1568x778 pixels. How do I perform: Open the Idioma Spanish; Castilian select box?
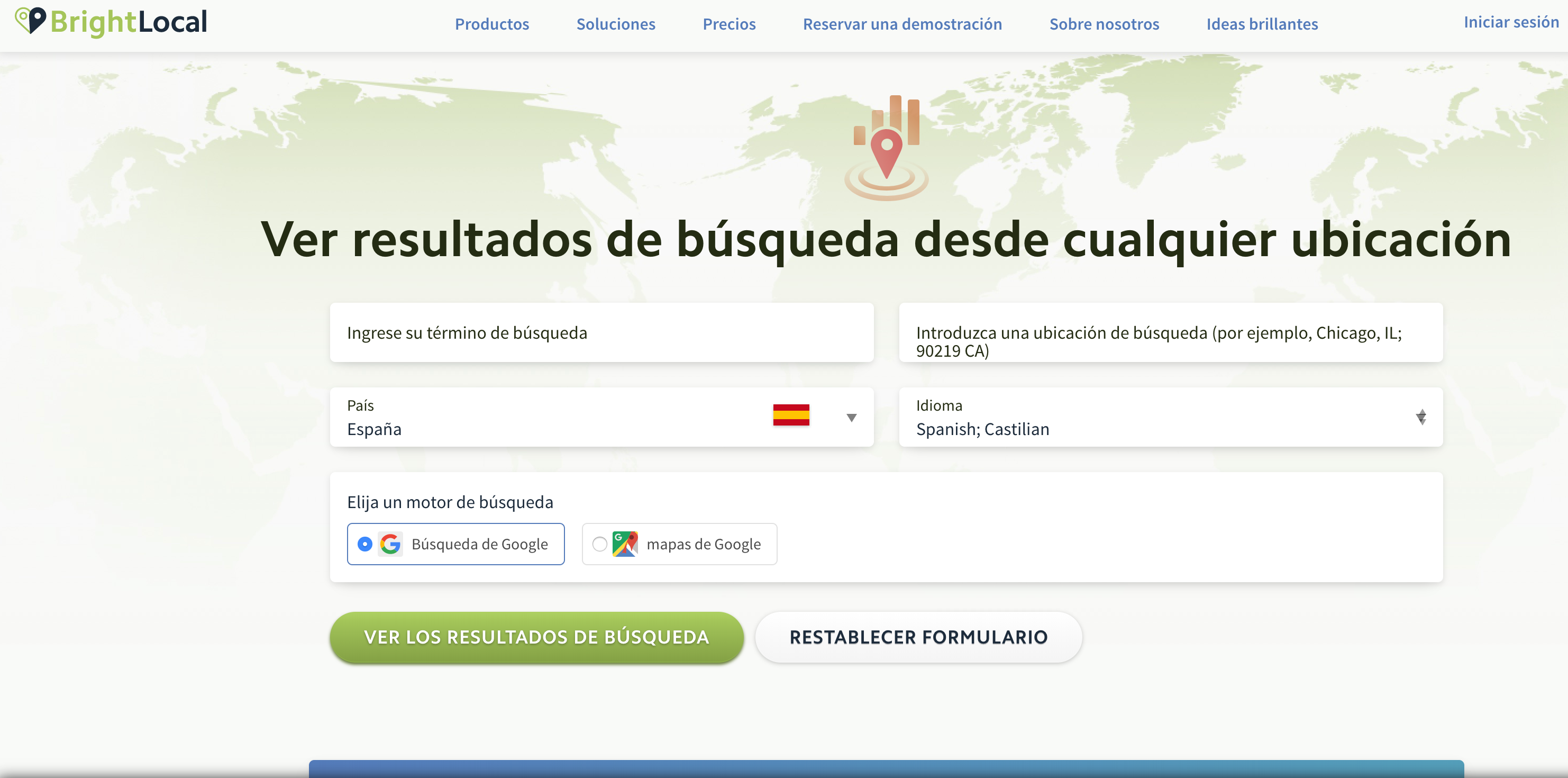coord(1171,417)
